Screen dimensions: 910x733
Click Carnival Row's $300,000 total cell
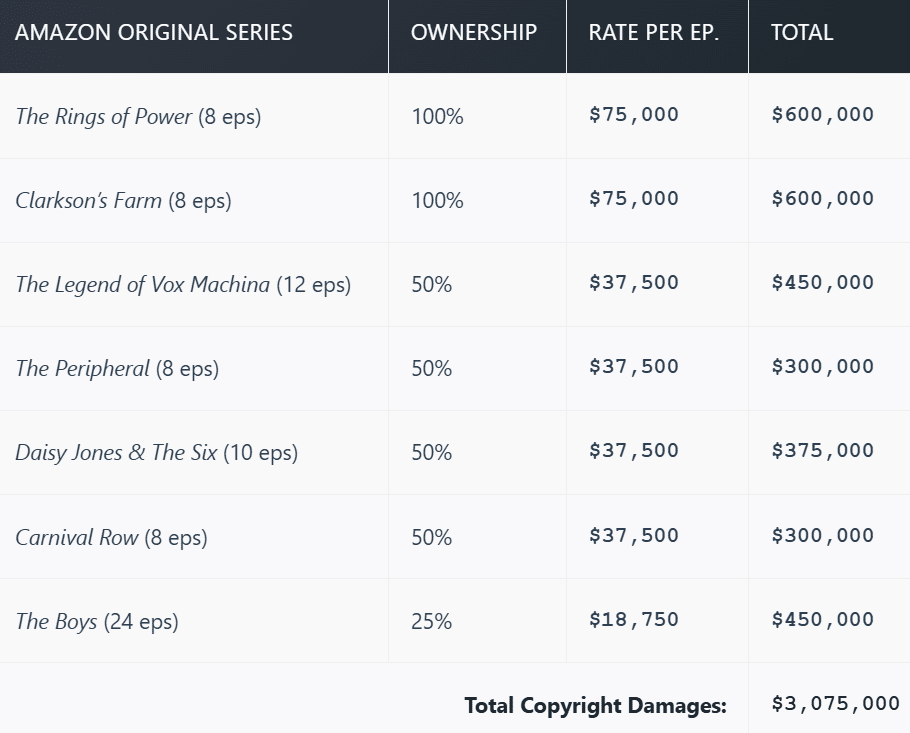[x=822, y=536]
